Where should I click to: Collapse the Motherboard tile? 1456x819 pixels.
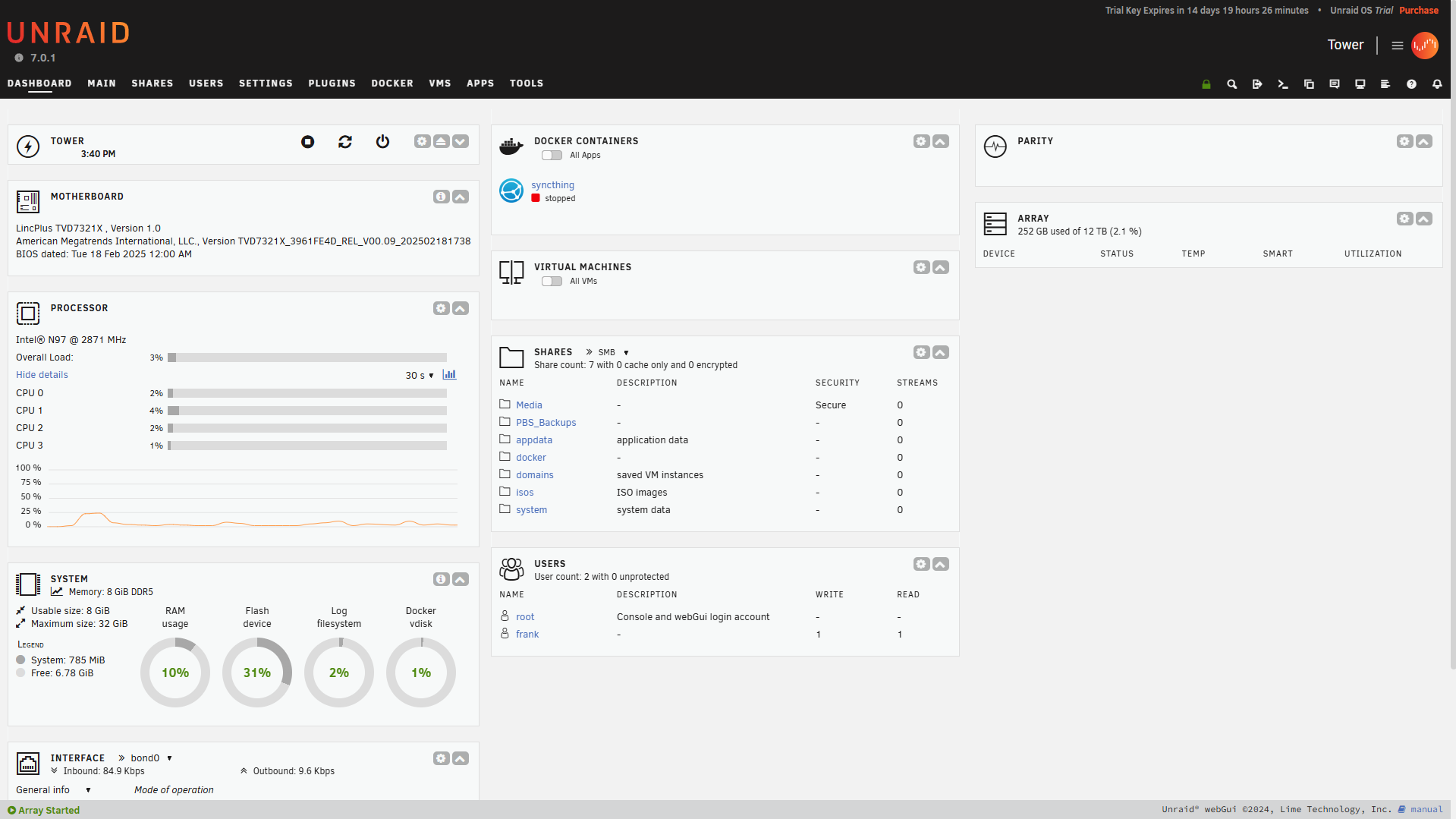tap(461, 197)
